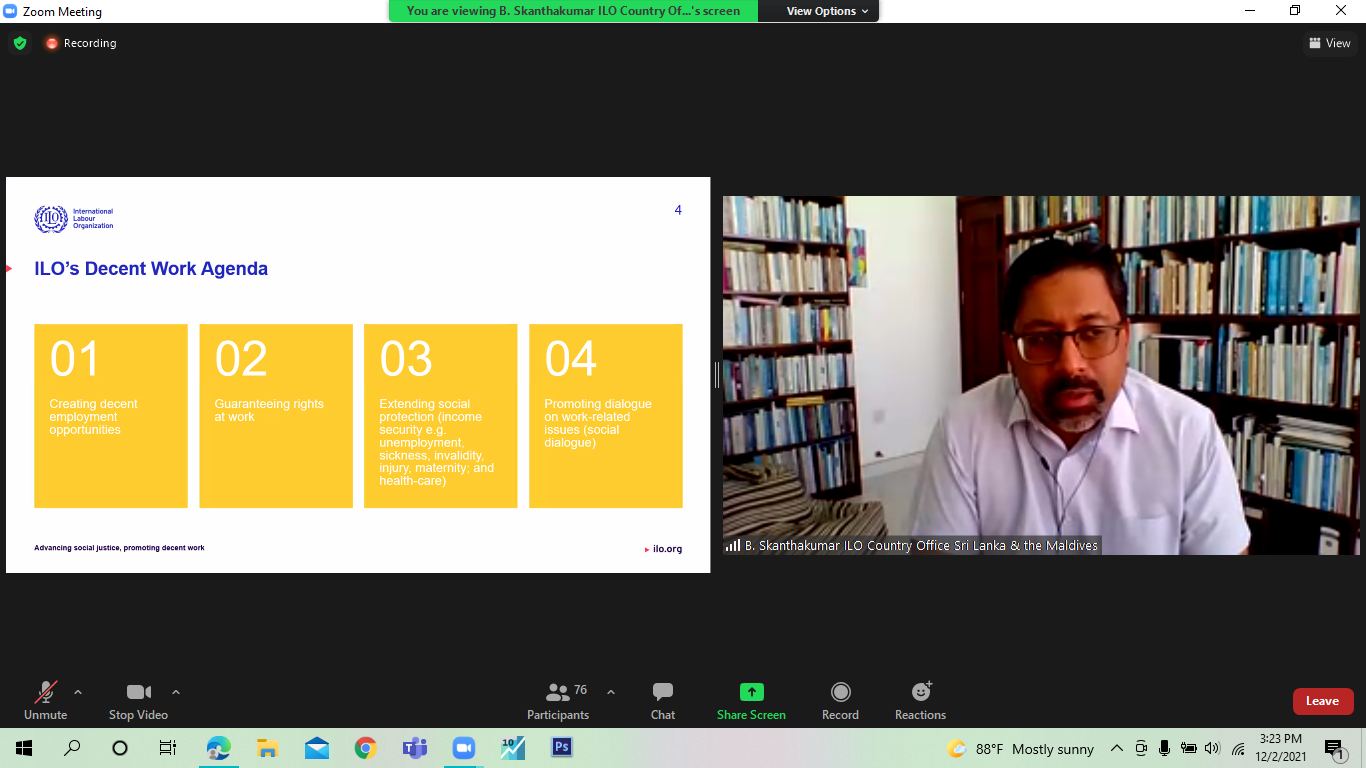Click the divider handle between slide and video

717,375
